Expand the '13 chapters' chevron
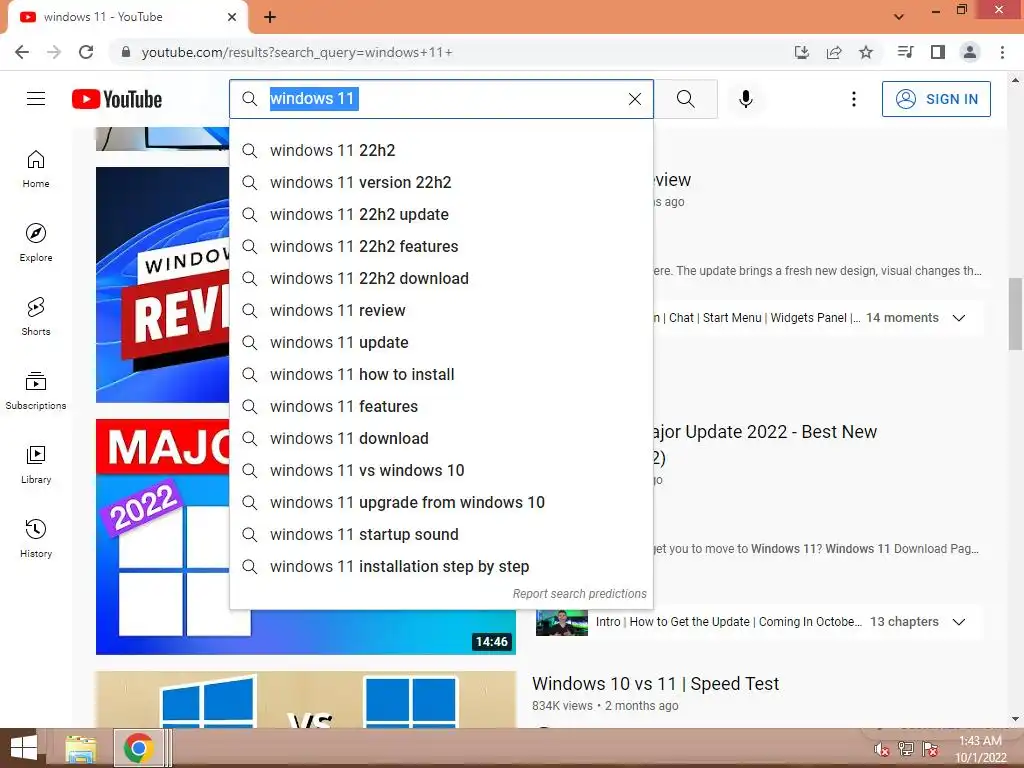Screen dimensions: 1024x768 pos(959,622)
